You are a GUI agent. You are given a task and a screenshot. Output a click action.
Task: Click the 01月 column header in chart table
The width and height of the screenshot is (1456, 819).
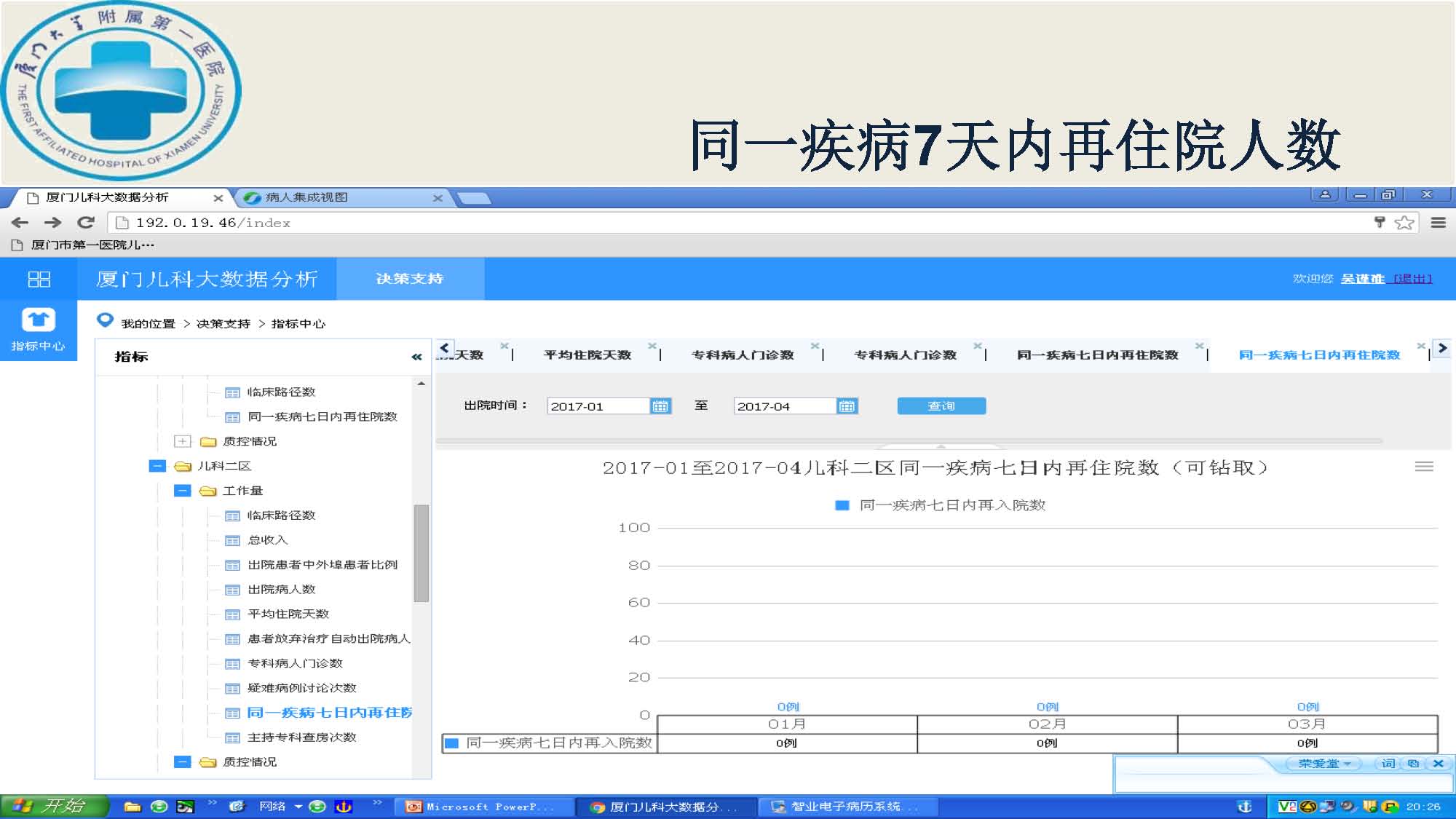[x=787, y=724]
